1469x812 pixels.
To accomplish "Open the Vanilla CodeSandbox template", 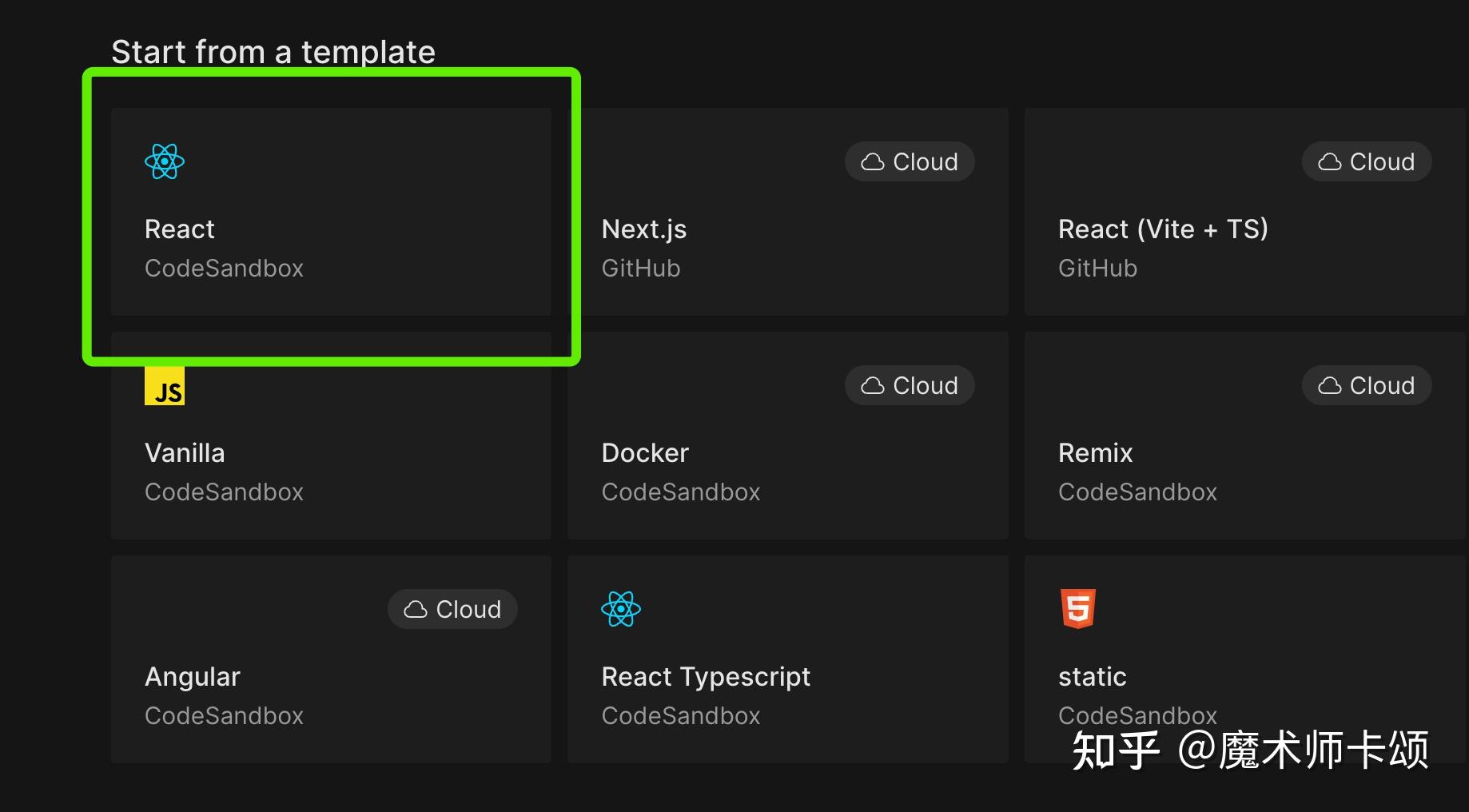I will point(331,436).
